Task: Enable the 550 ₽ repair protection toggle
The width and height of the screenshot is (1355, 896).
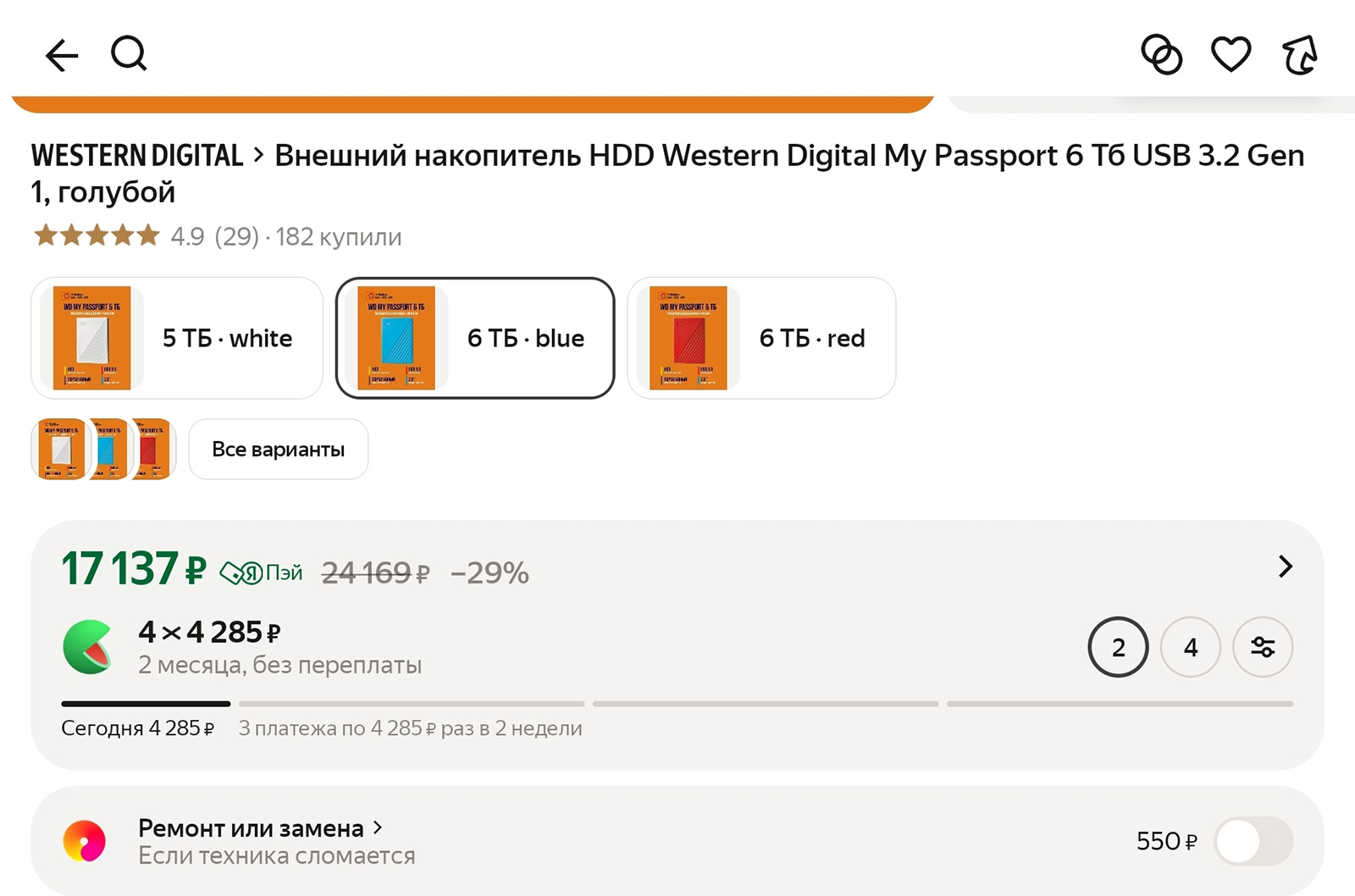Action: [x=1253, y=841]
